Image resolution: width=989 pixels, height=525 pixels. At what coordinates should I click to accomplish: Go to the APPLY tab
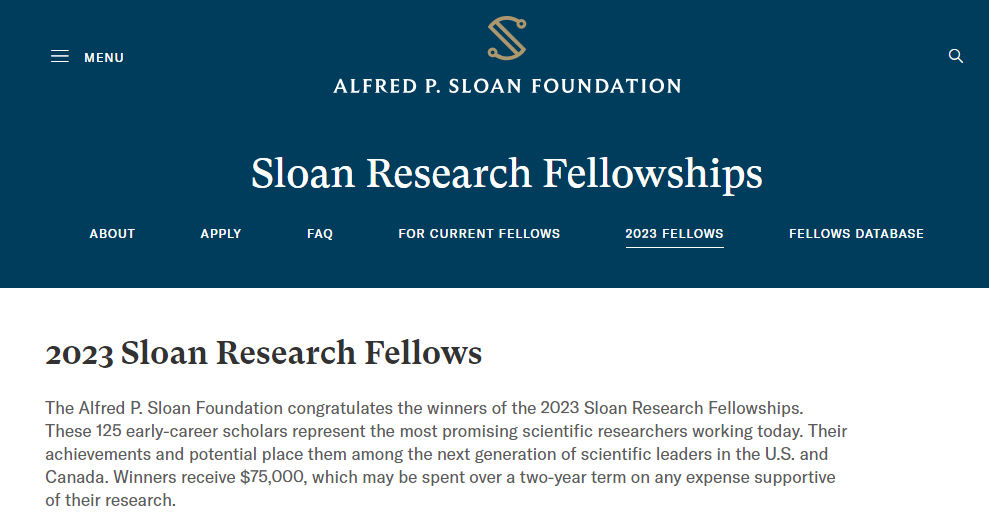(221, 233)
